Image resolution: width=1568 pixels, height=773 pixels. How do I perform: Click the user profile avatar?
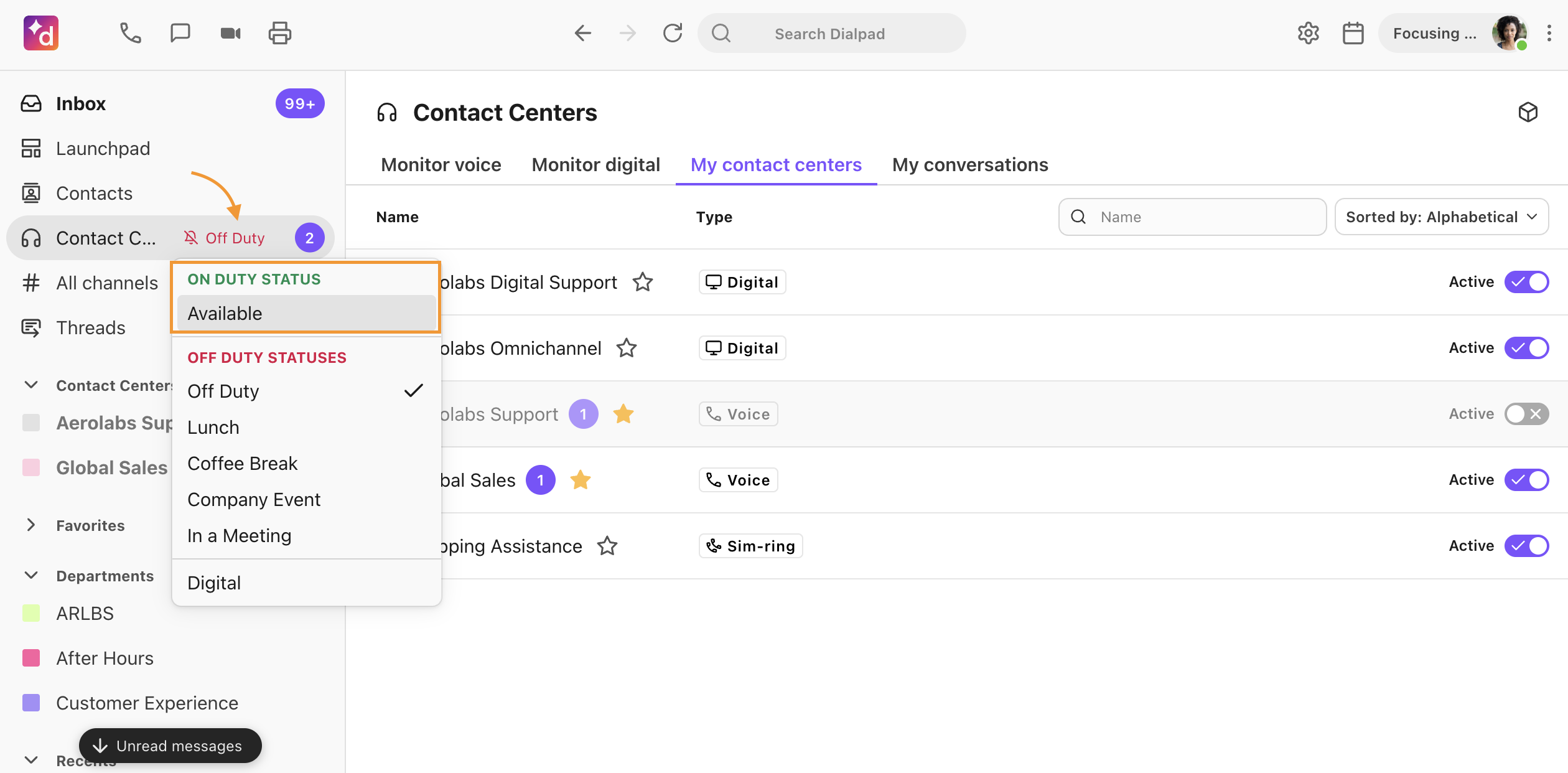tap(1509, 33)
